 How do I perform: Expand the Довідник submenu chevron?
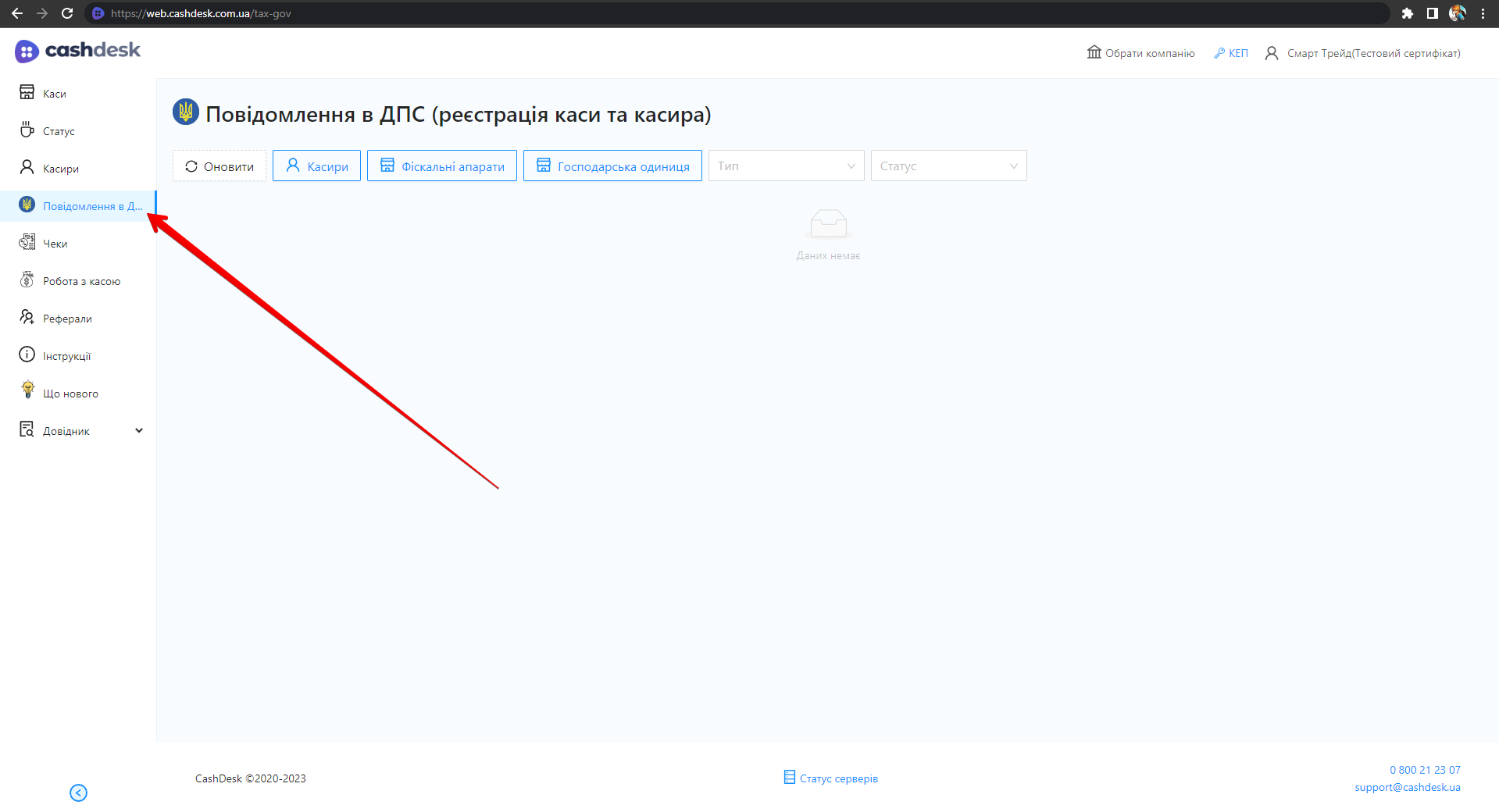click(x=139, y=431)
